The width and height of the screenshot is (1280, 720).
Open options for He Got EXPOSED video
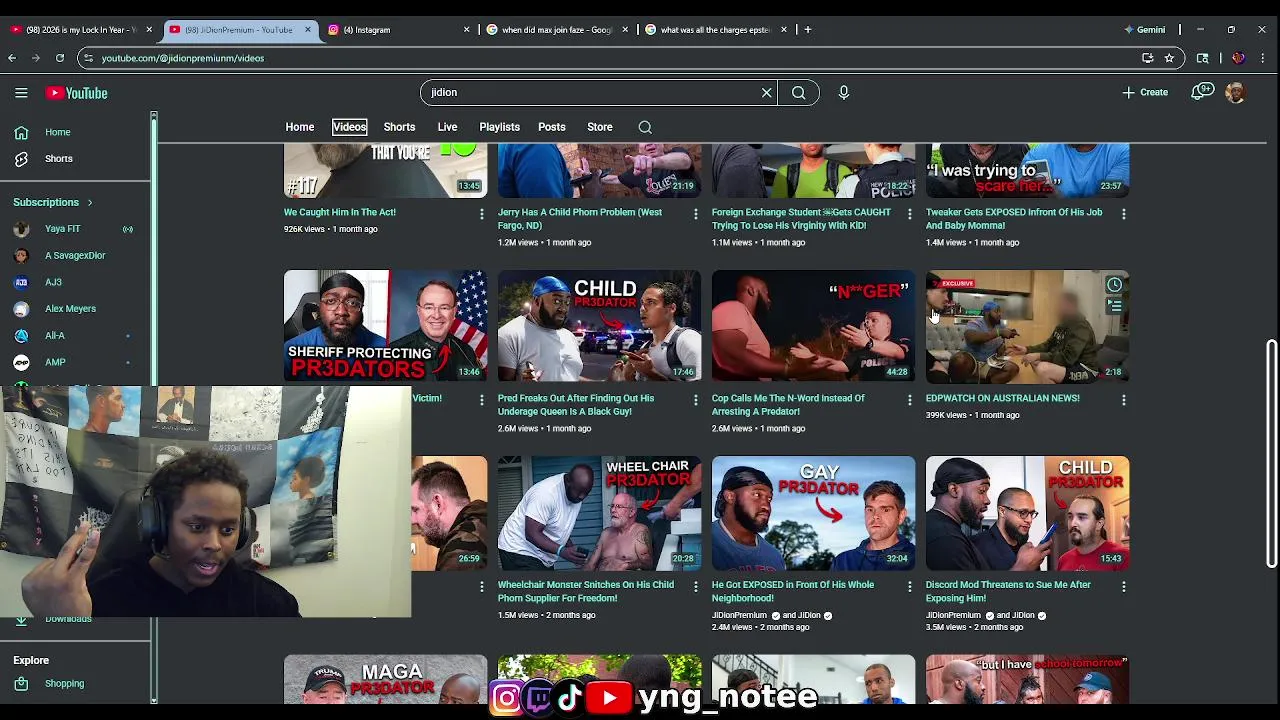909,587
